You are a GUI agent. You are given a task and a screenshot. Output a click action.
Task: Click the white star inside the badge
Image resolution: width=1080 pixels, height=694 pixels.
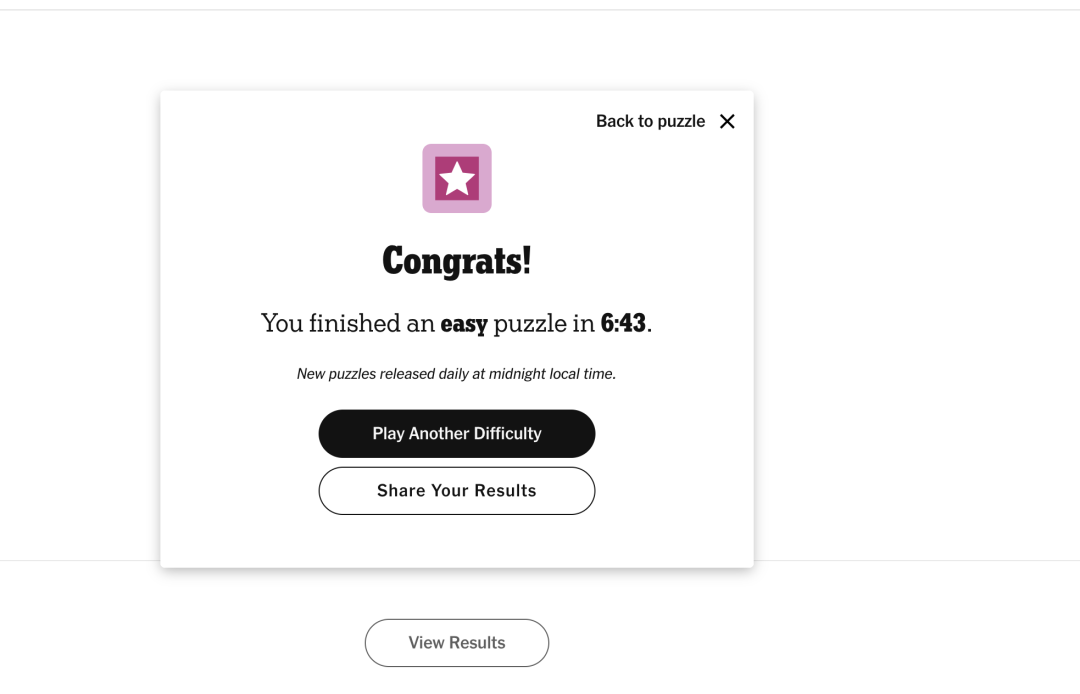click(x=457, y=179)
